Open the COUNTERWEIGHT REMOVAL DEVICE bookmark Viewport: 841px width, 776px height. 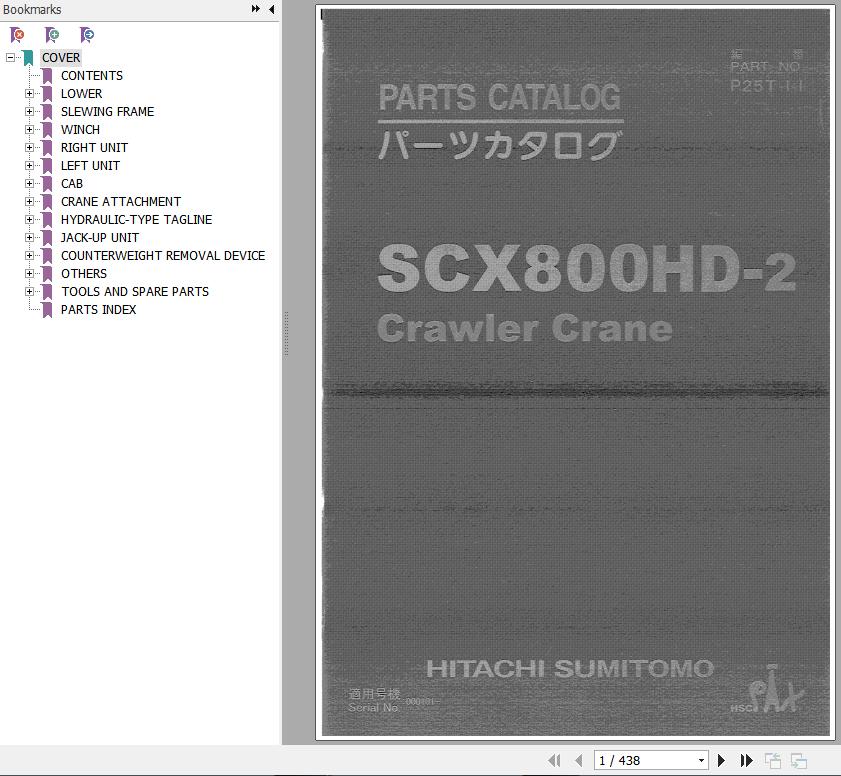pos(163,255)
